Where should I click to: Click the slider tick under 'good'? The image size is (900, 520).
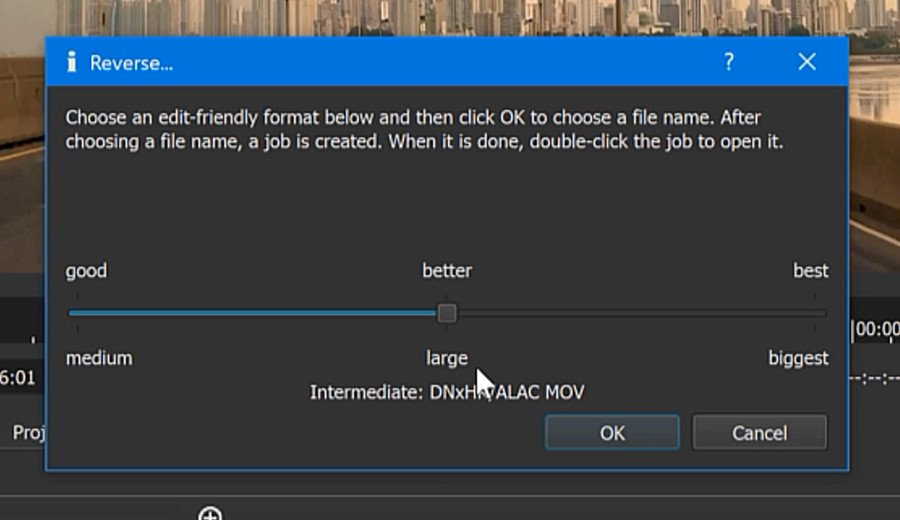pyautogui.click(x=77, y=297)
